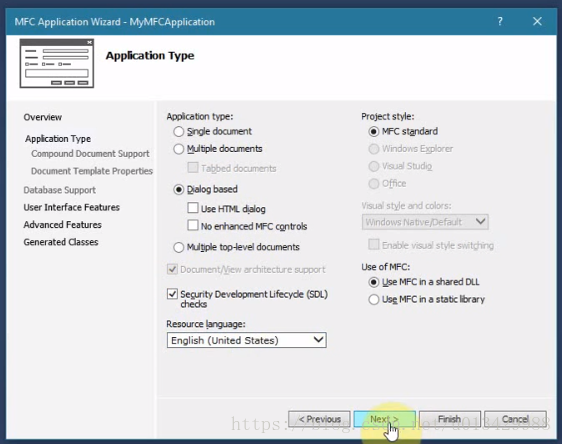This screenshot has width=562, height=444.
Task: Open Advanced Features page
Action: pyautogui.click(x=62, y=225)
